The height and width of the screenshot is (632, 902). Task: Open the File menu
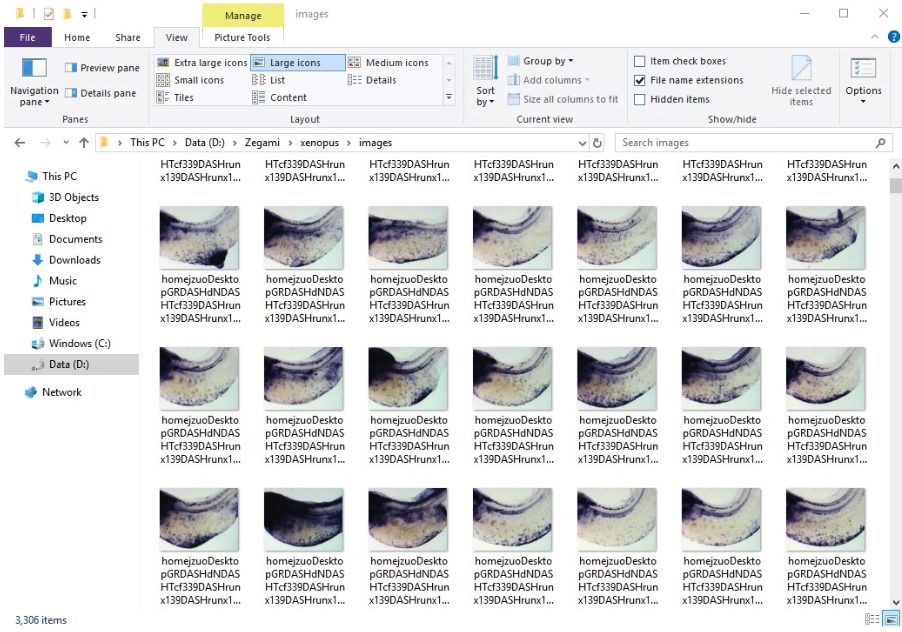(x=28, y=37)
